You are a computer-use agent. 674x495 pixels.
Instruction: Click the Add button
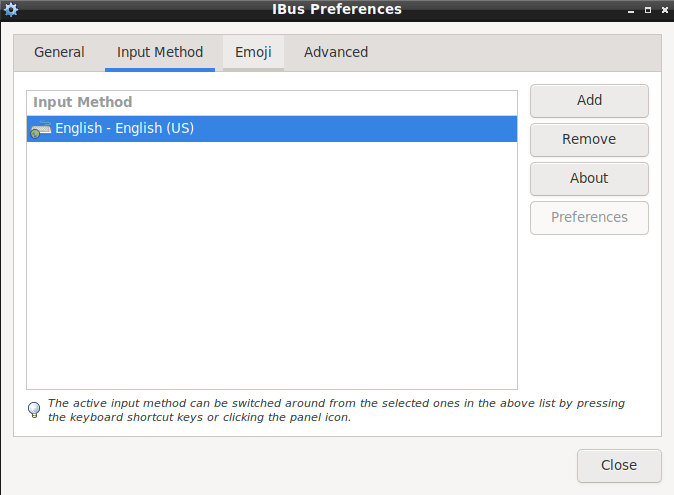(589, 101)
